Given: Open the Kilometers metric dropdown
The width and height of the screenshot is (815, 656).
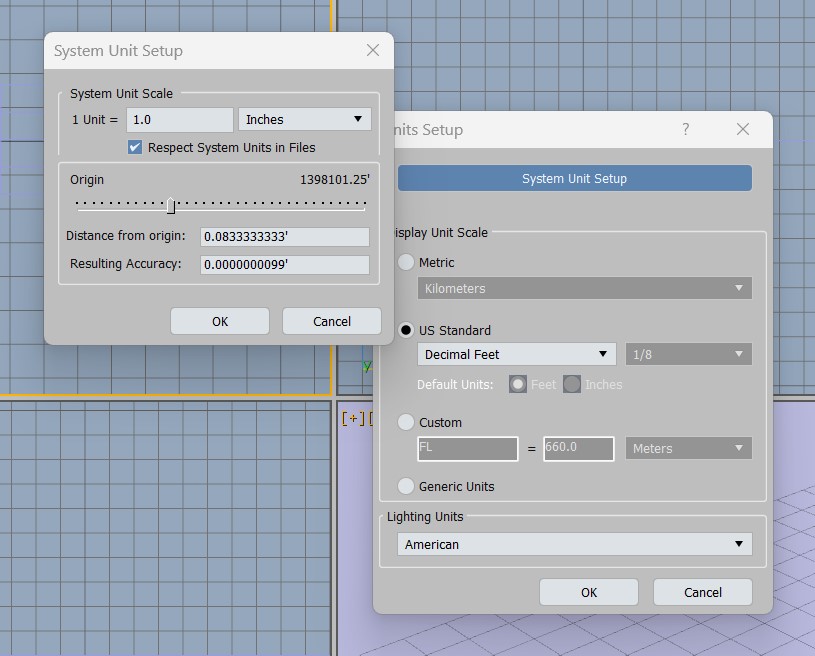Looking at the screenshot, I should [x=585, y=288].
